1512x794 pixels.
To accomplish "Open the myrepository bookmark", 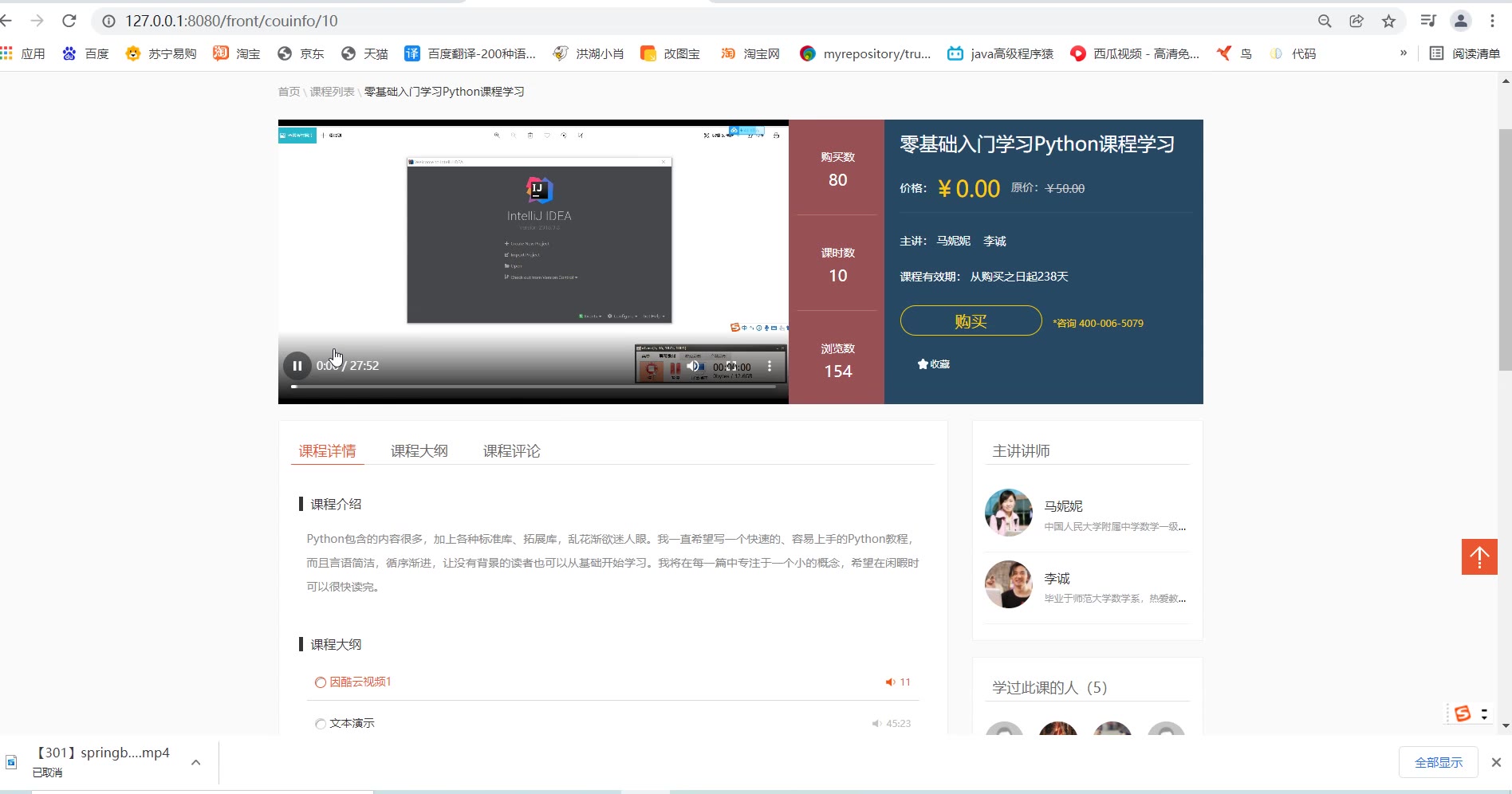I will click(865, 53).
